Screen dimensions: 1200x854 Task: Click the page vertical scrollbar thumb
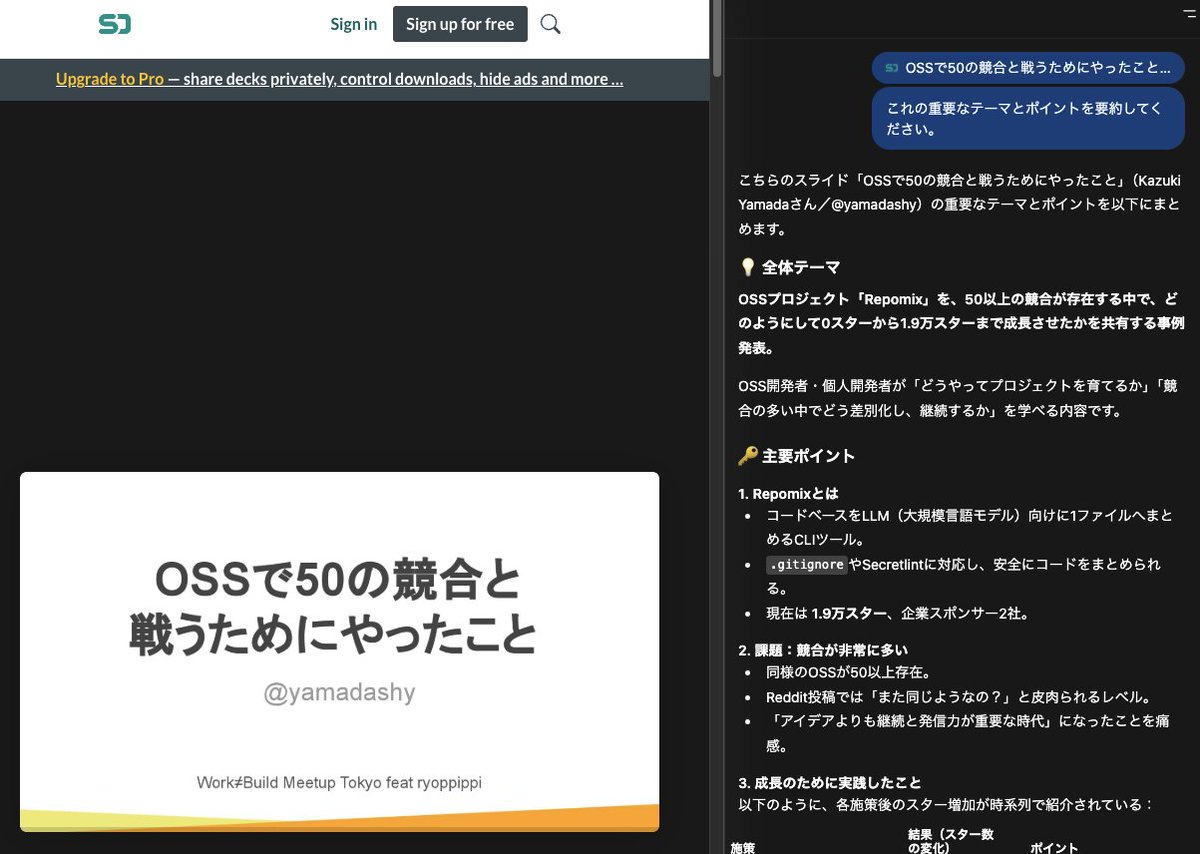pos(716,38)
